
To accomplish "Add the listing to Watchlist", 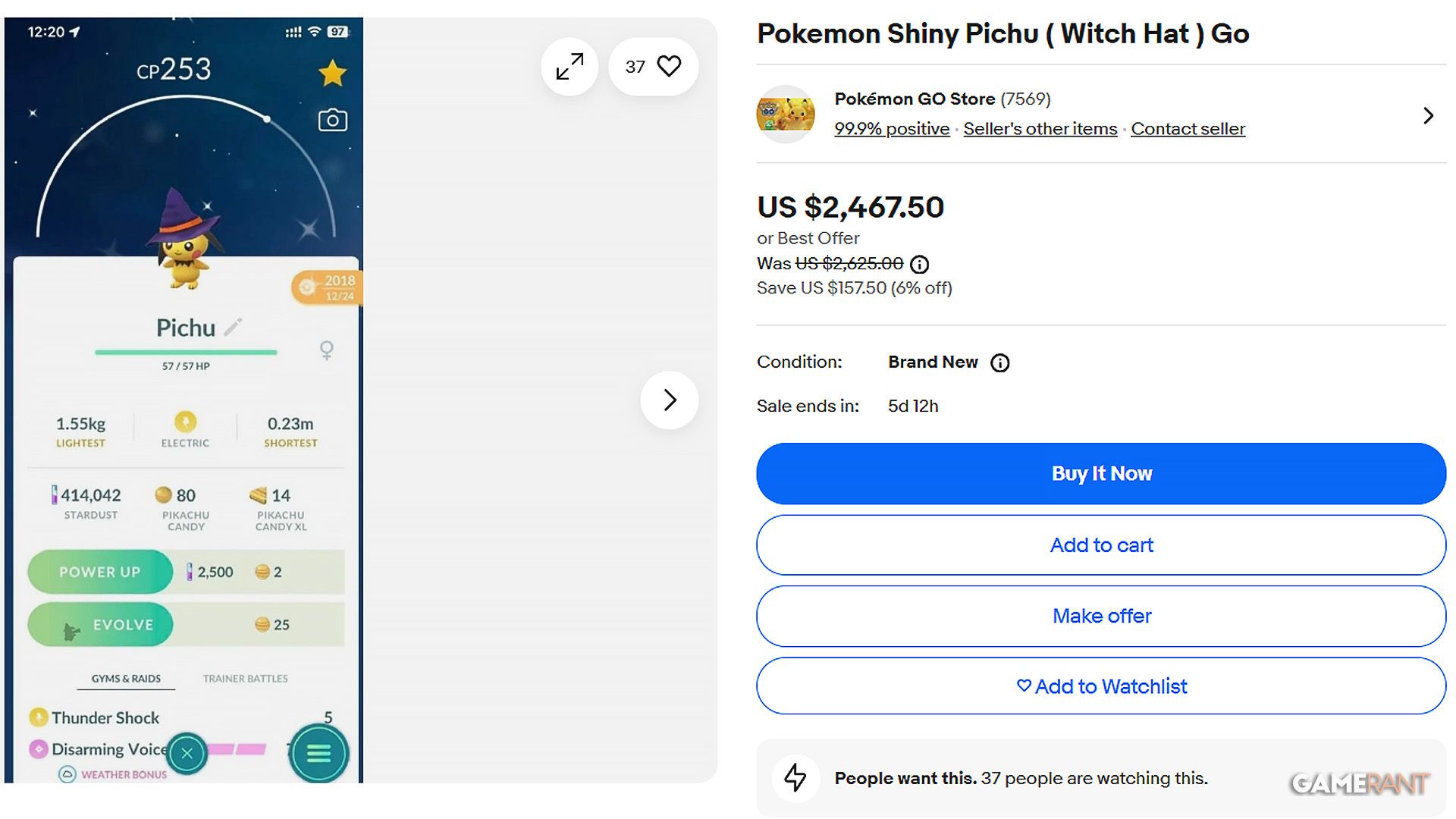I will [1100, 686].
